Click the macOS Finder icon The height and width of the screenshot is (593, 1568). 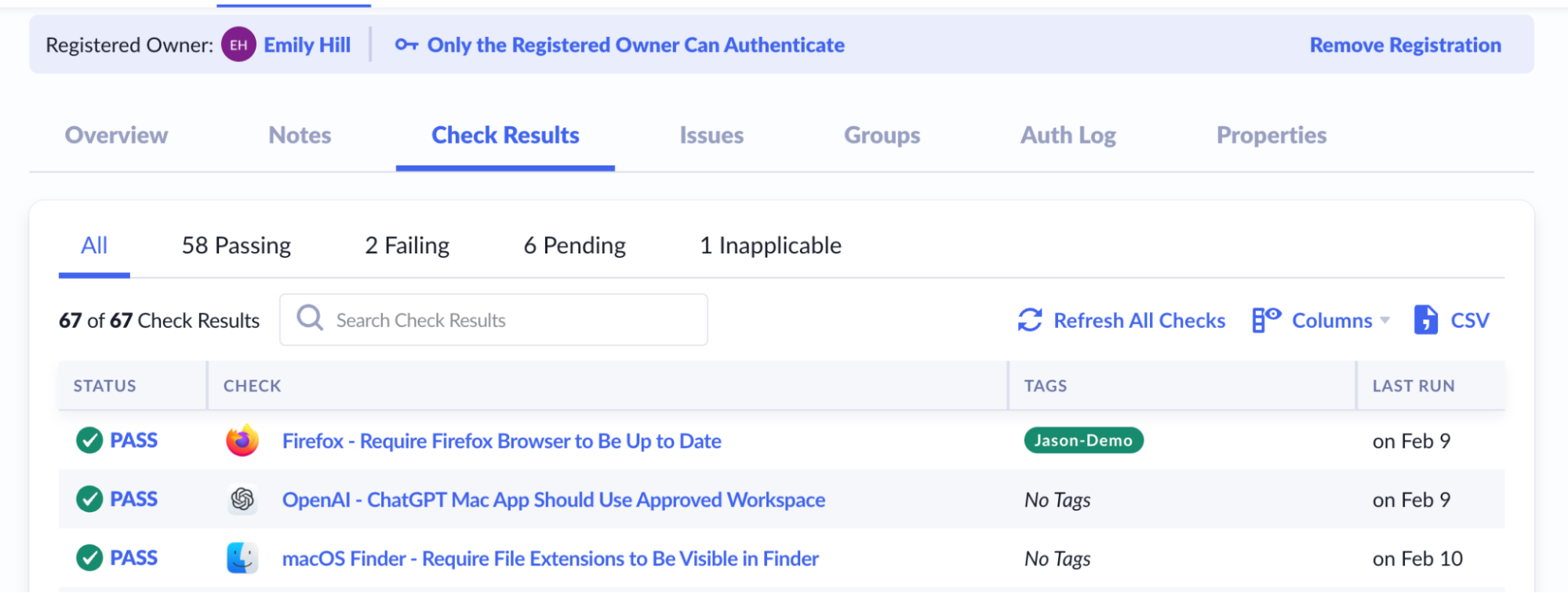(x=242, y=558)
